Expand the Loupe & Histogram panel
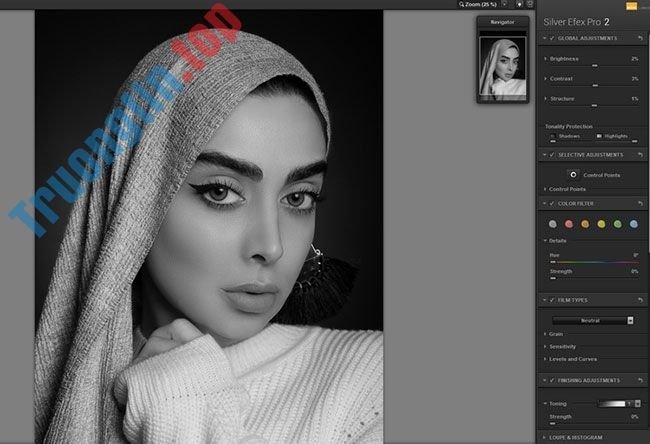The width and height of the screenshot is (650, 444). 544,437
